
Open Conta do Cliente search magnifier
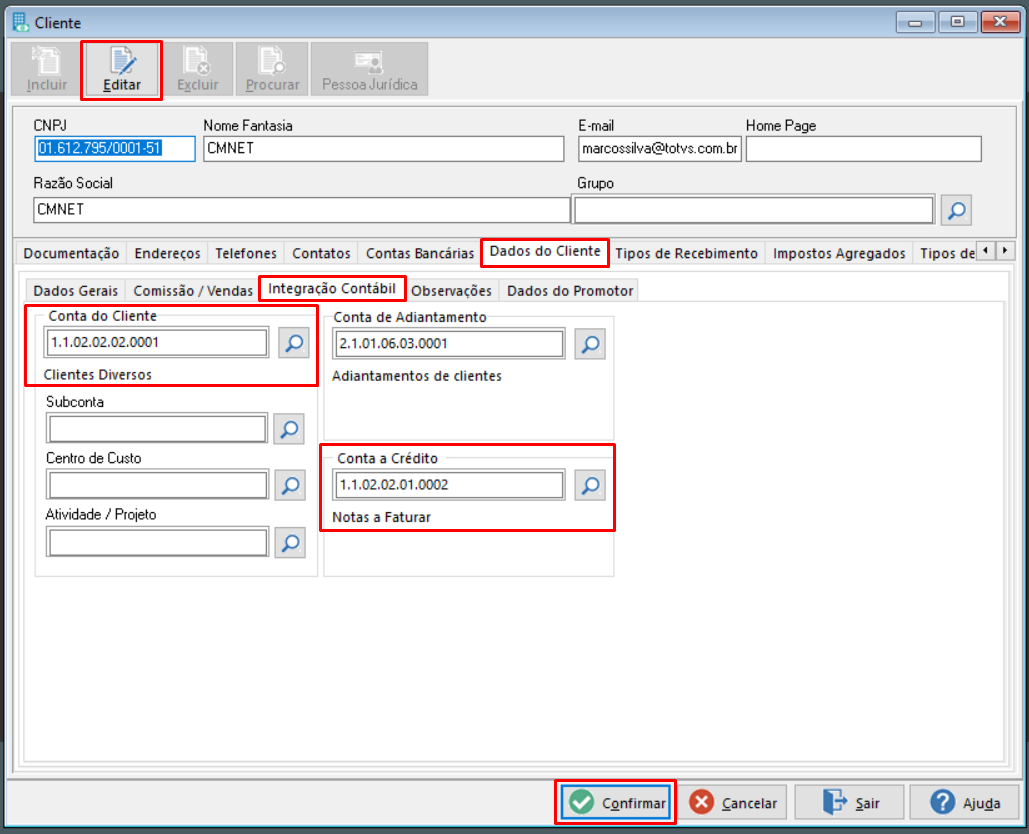[x=293, y=343]
